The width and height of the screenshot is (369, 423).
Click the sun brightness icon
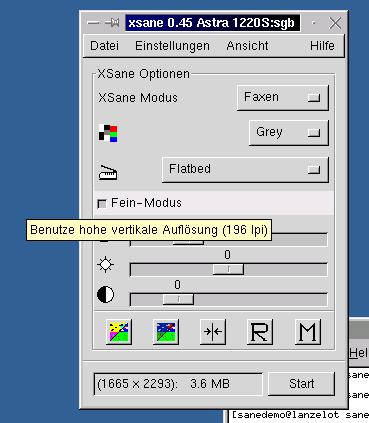click(105, 265)
